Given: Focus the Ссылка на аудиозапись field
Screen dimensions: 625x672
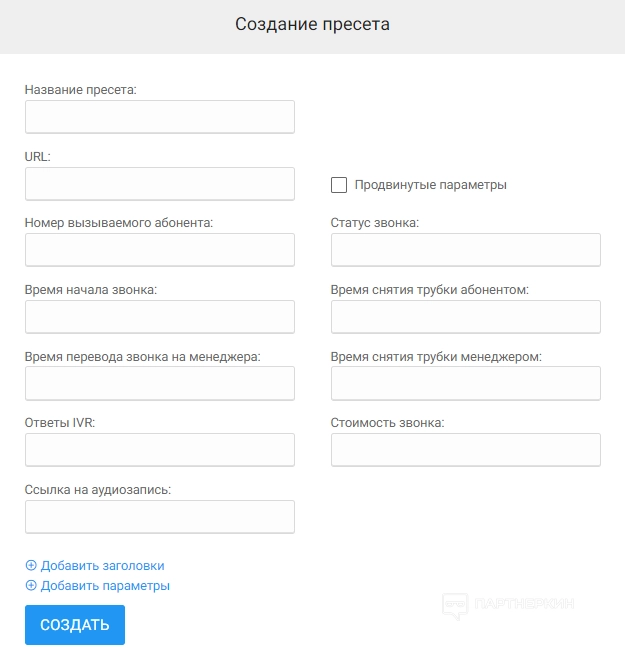Looking at the screenshot, I should point(160,517).
